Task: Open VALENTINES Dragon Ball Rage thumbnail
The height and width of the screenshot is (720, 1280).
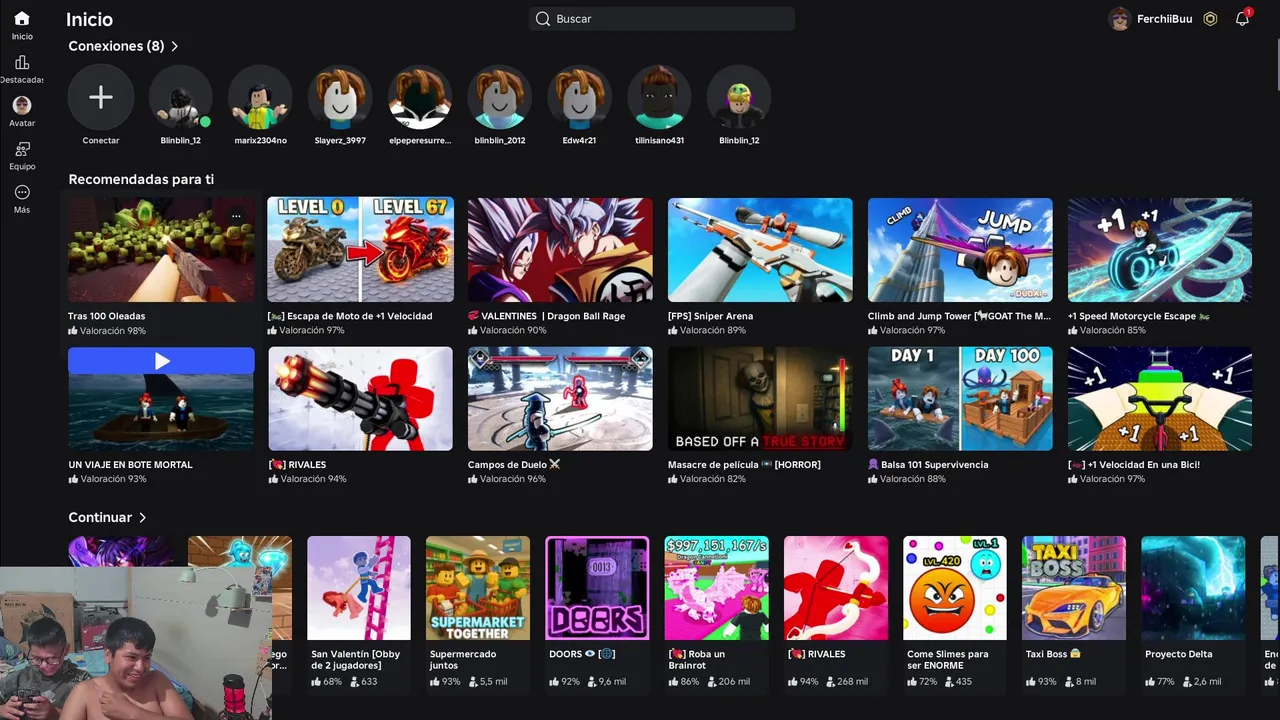Action: click(x=560, y=250)
